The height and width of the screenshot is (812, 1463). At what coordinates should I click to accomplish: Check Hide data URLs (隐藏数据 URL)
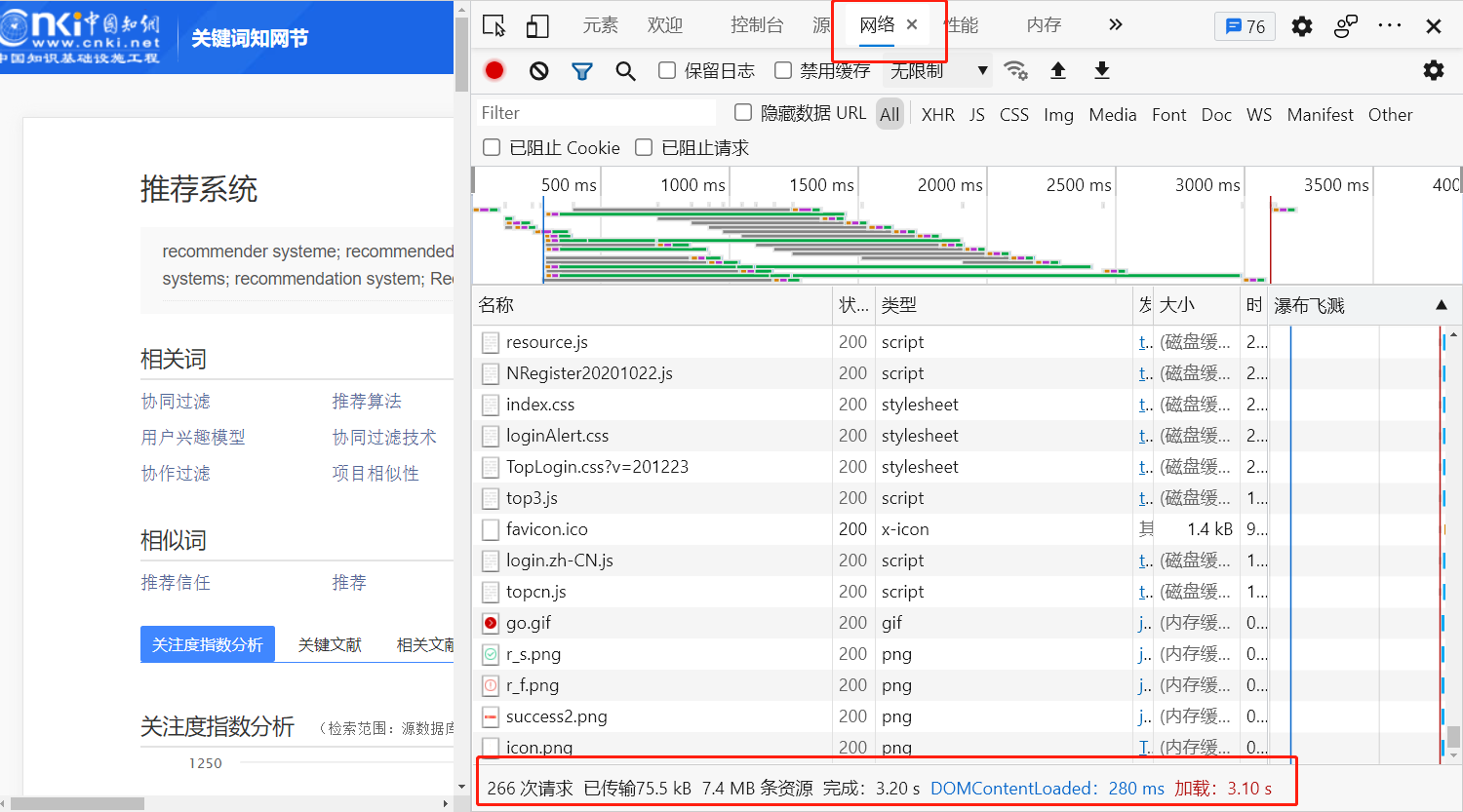tap(743, 113)
